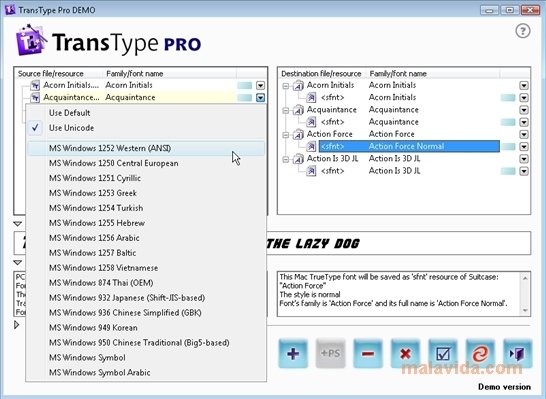Select Use Default encoding
The width and height of the screenshot is (546, 399).
(x=146, y=113)
